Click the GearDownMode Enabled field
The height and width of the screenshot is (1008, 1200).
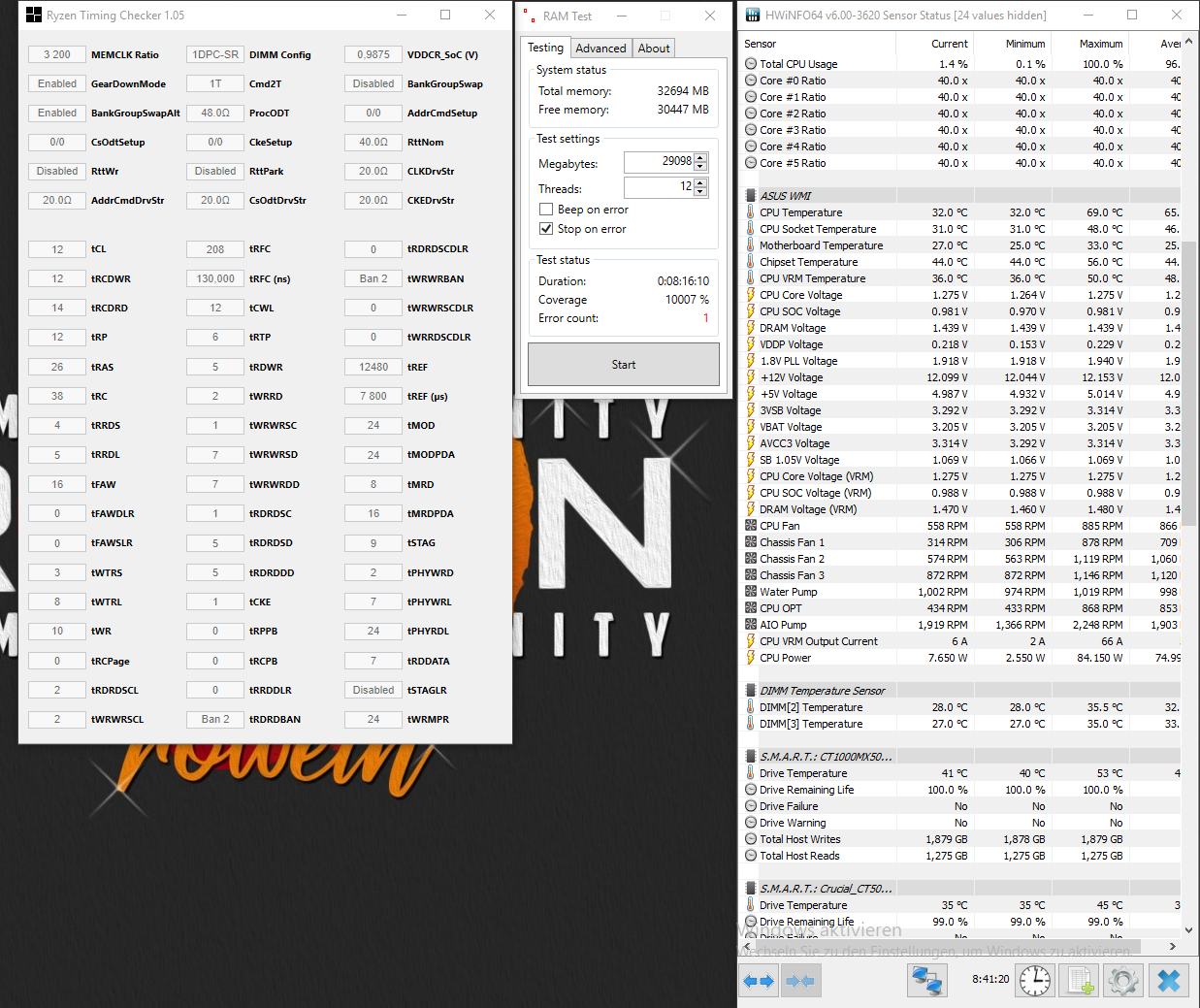click(x=57, y=83)
